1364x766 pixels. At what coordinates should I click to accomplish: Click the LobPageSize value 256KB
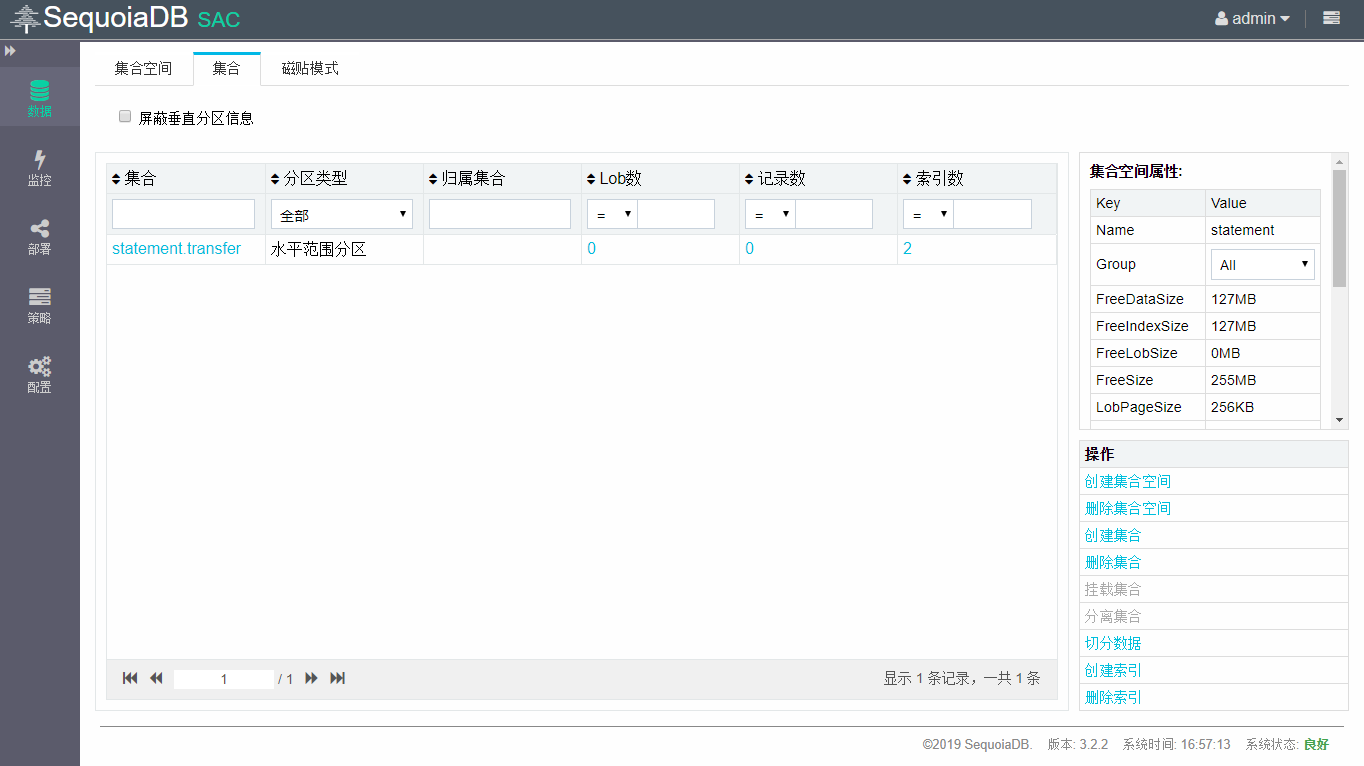(1232, 407)
